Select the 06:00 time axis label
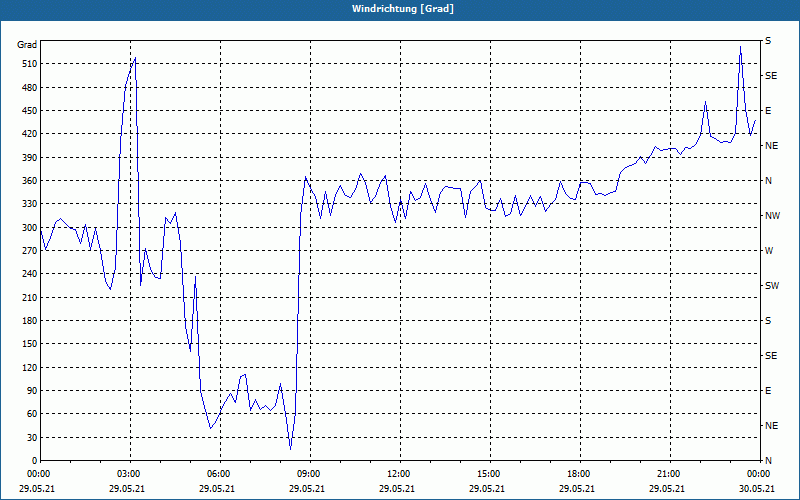This screenshot has width=800, height=500. click(220, 474)
